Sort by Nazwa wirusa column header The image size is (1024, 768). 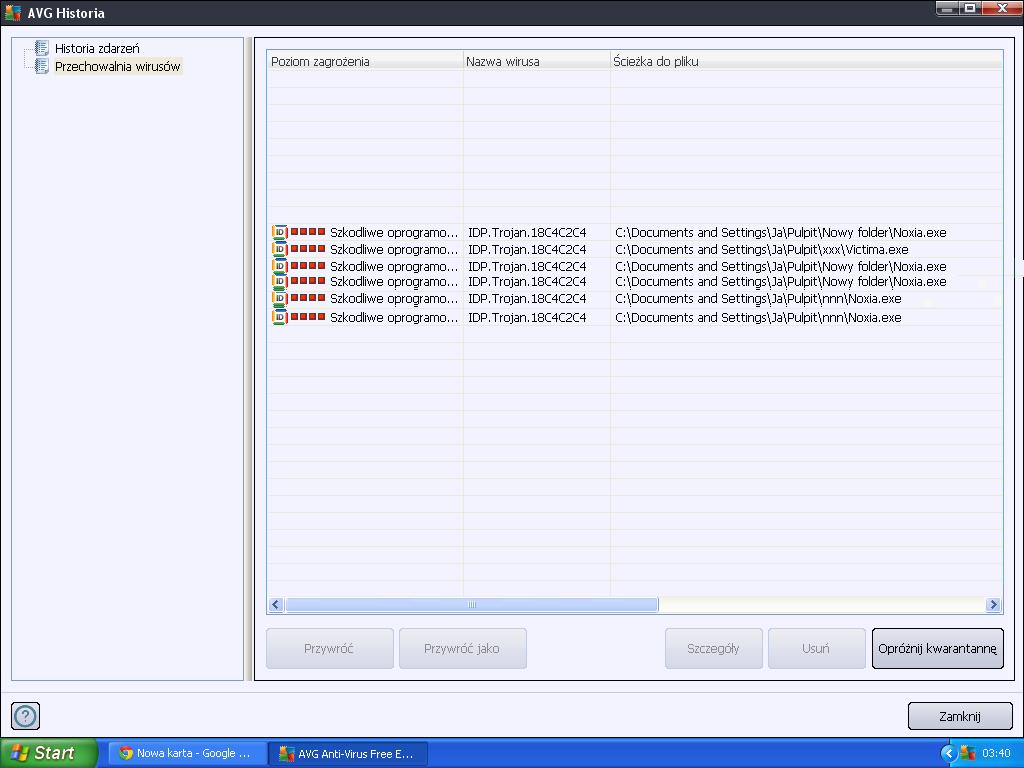537,61
